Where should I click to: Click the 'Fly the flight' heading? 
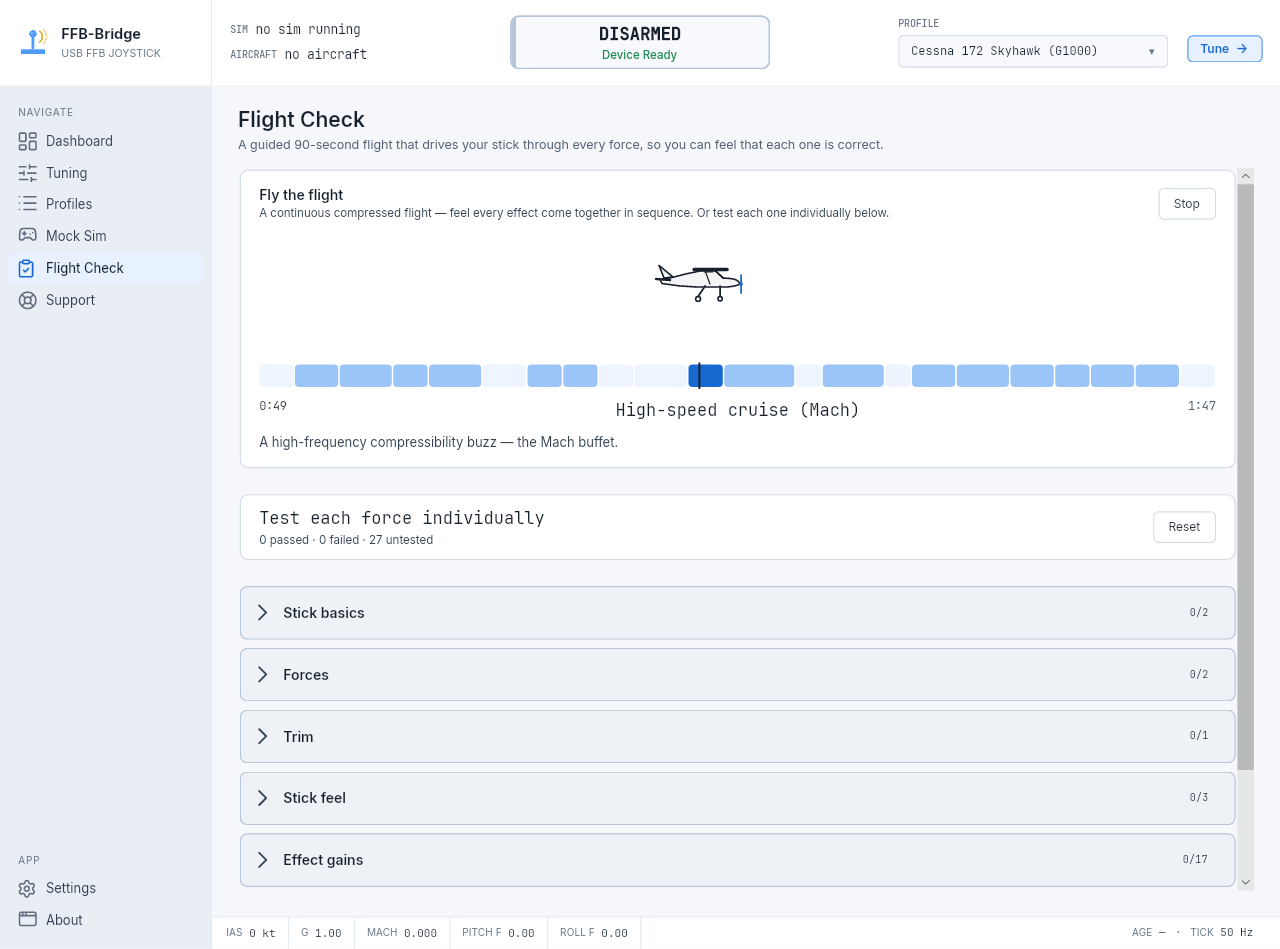(301, 195)
